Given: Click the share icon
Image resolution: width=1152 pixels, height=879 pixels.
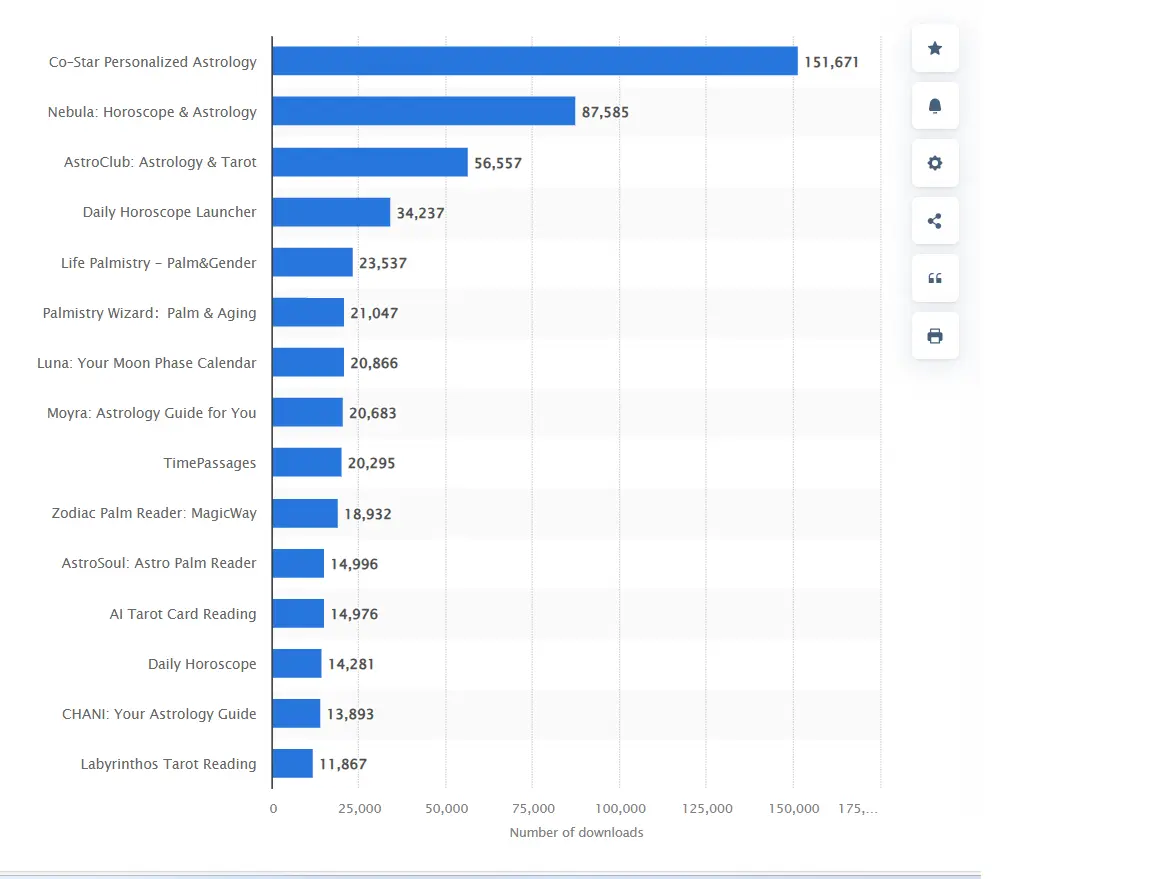Looking at the screenshot, I should [x=935, y=221].
